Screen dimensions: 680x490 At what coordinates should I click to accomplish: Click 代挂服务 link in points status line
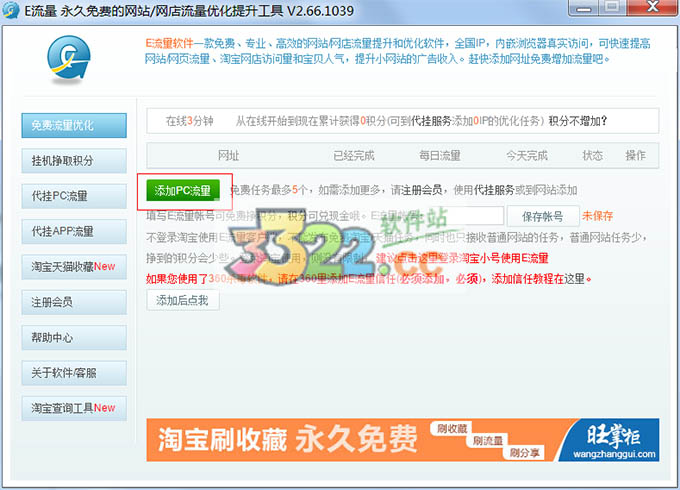pyautogui.click(x=431, y=121)
